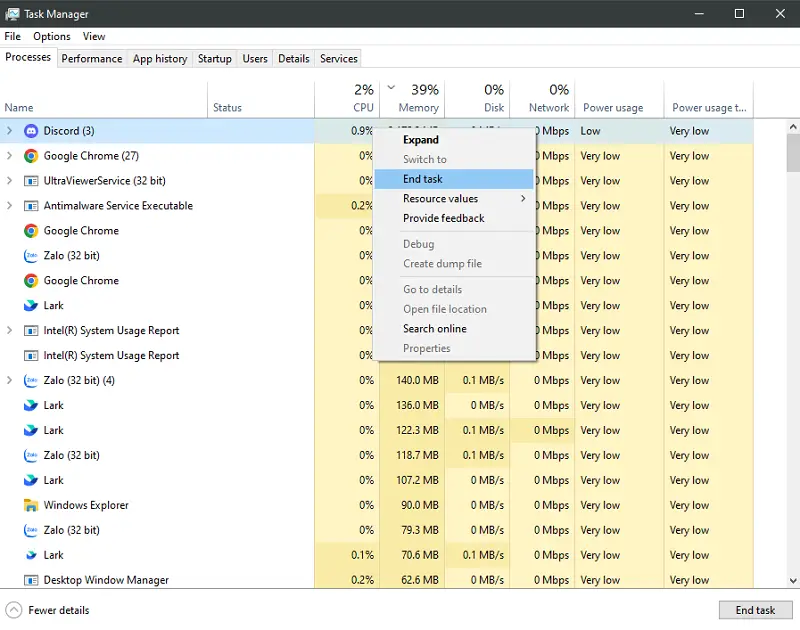
Task: Open the Options menu
Action: click(x=51, y=36)
